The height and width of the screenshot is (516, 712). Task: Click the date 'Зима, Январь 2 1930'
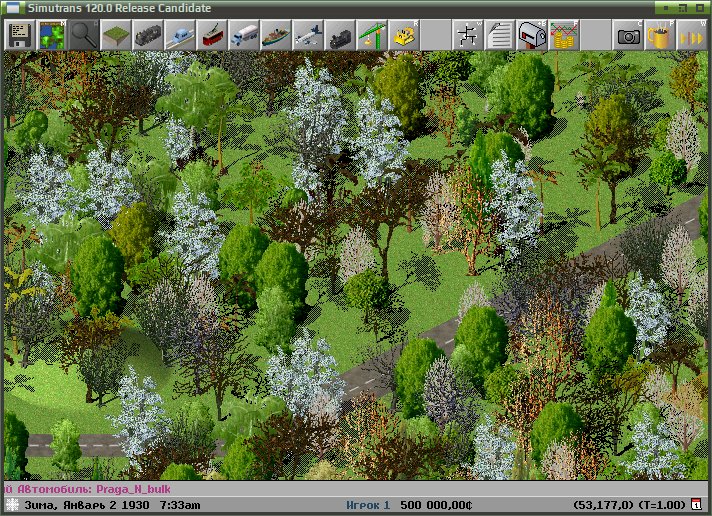[87, 505]
